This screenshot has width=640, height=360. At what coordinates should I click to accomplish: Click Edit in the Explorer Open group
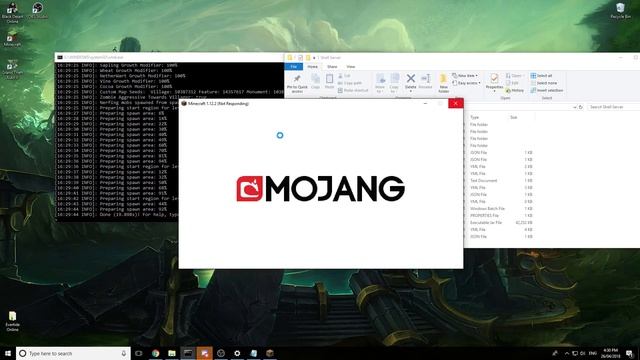(x=512, y=83)
